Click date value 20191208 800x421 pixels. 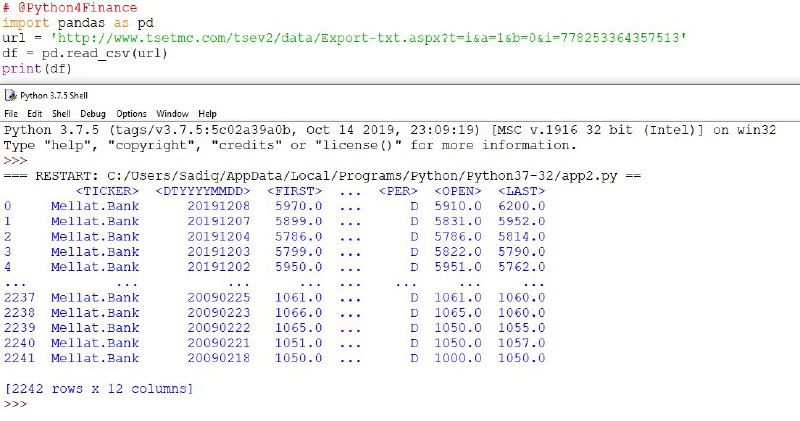[x=218, y=206]
